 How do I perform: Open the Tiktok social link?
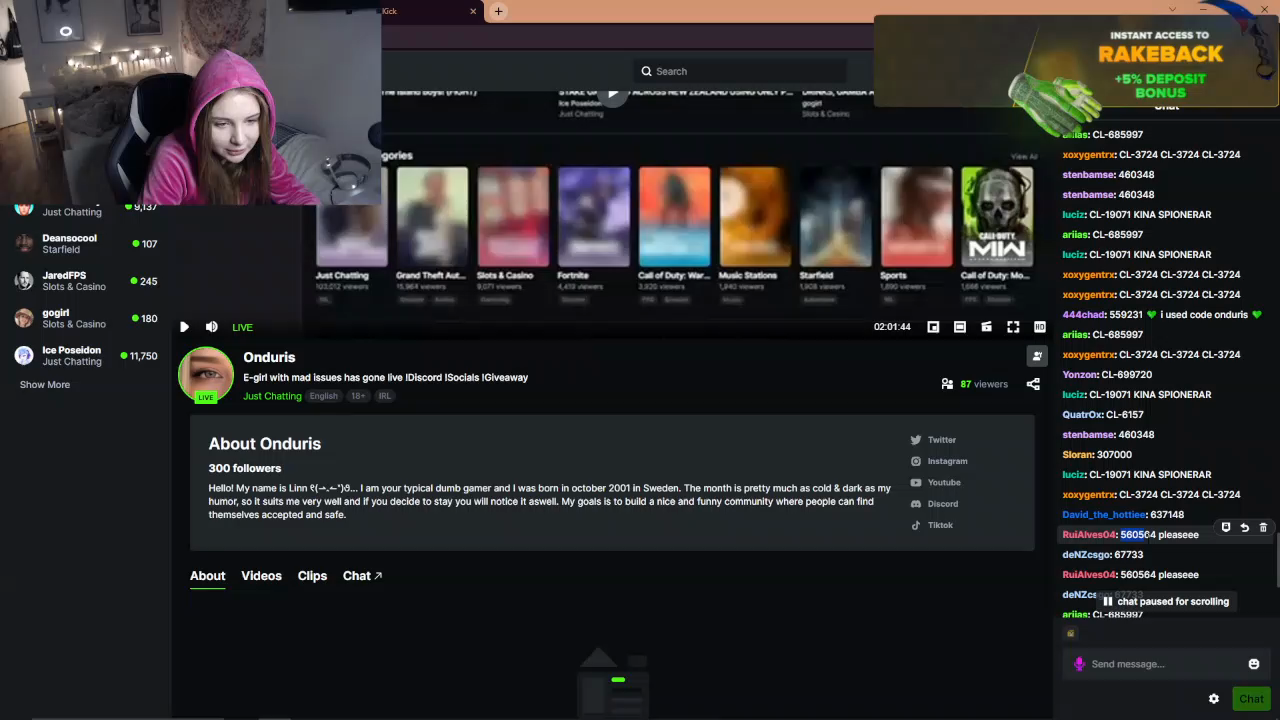[931, 525]
